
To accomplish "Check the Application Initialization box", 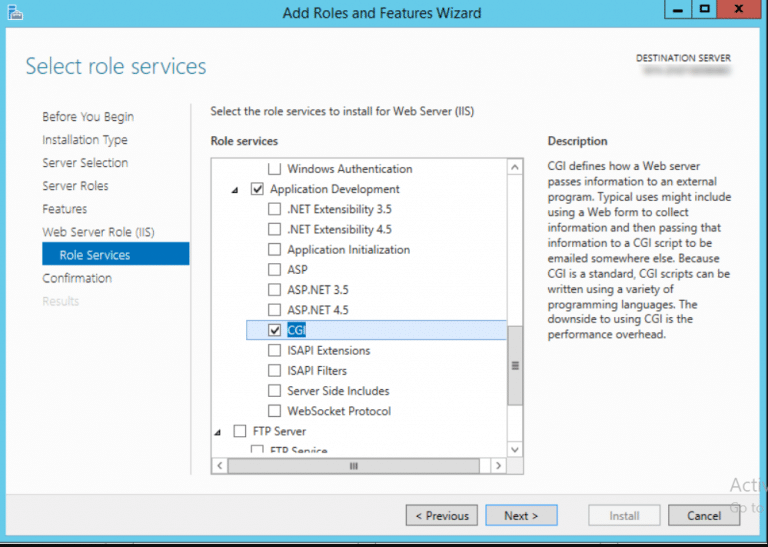I will [274, 249].
